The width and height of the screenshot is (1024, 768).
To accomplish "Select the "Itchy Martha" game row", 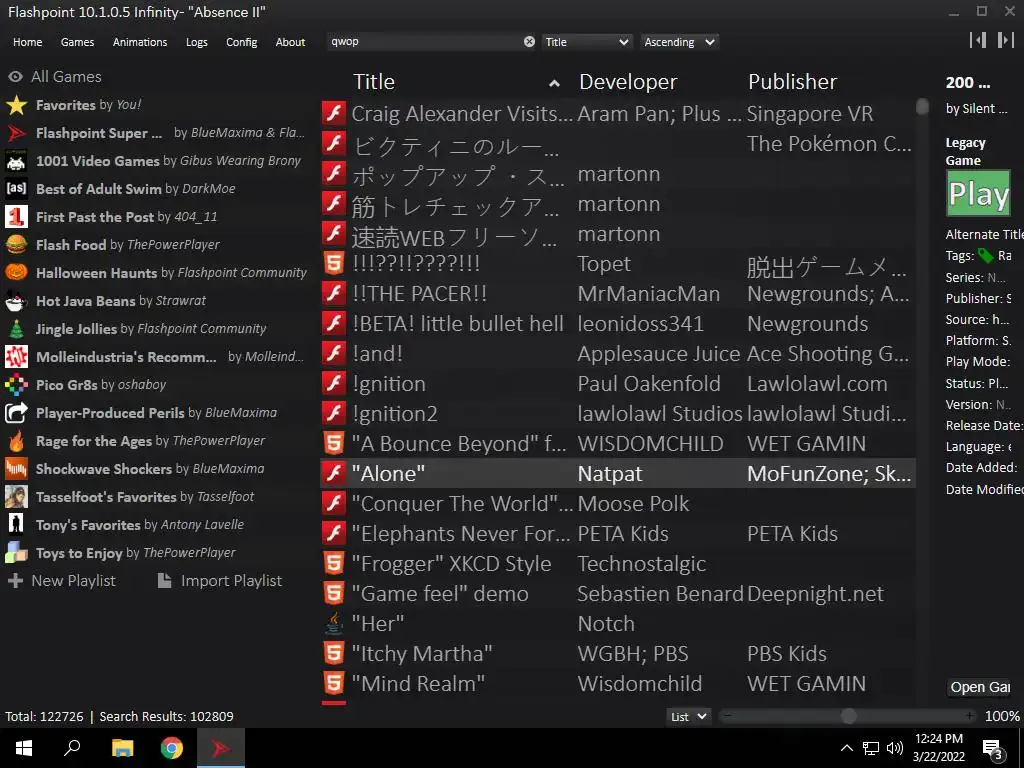I will (618, 654).
